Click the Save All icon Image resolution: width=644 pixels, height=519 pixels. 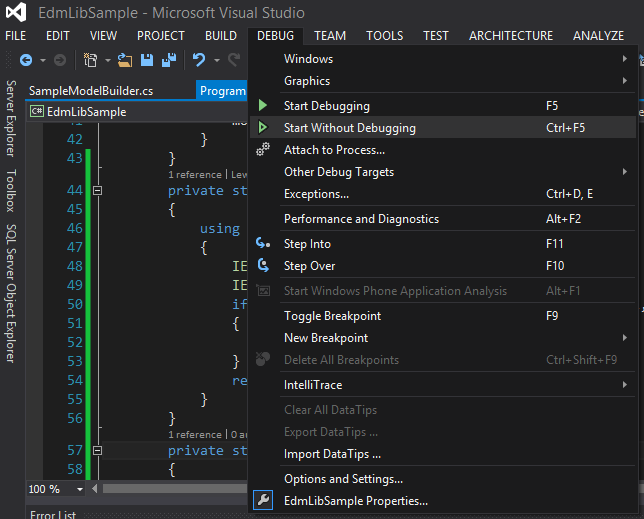169,60
